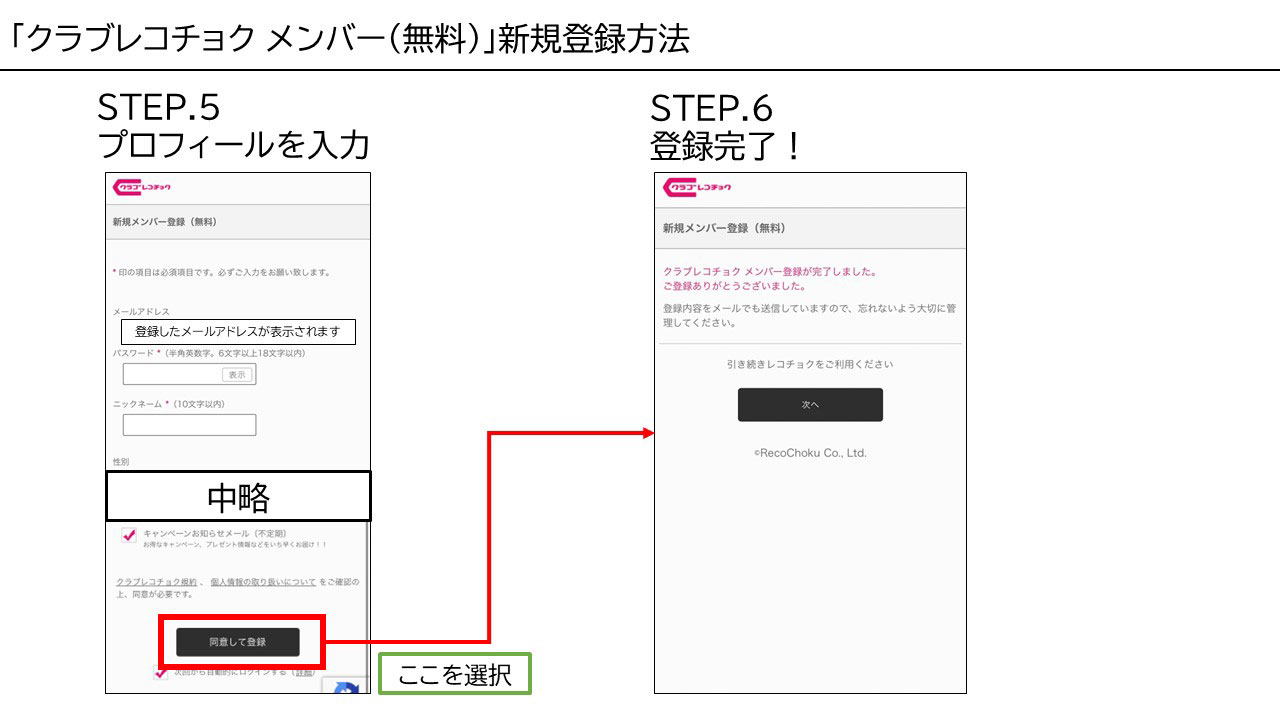Click the STEP.6 heading
The height and width of the screenshot is (720, 1280).
(712, 108)
